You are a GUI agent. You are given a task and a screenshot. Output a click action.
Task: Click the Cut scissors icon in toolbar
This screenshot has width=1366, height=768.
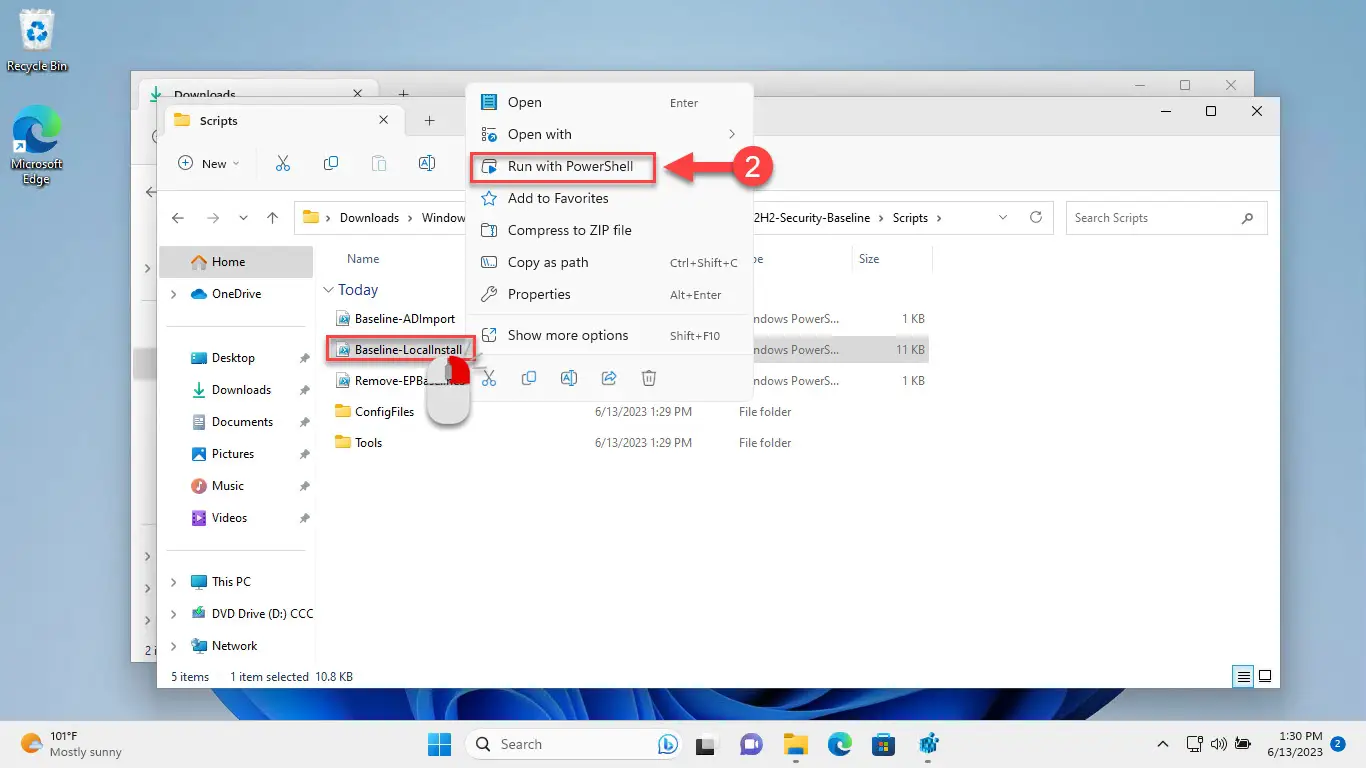283,163
